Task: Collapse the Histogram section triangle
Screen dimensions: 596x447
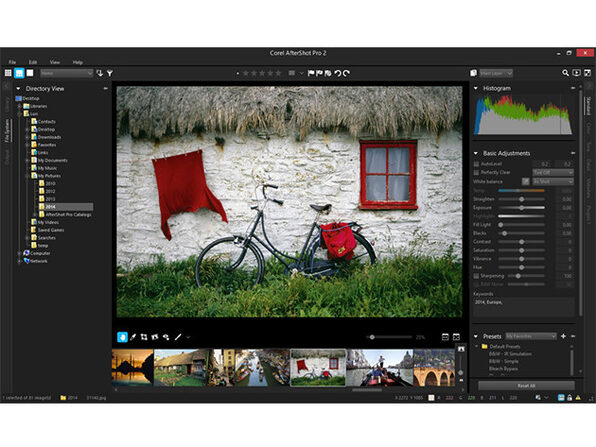Action: point(476,88)
